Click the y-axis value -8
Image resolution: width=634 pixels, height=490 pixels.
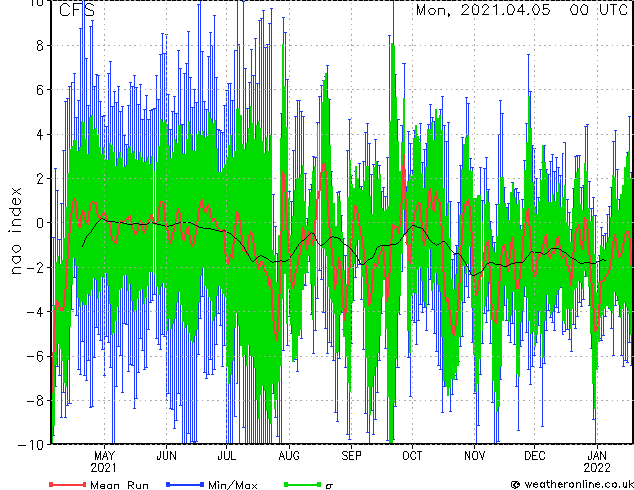click(35, 401)
